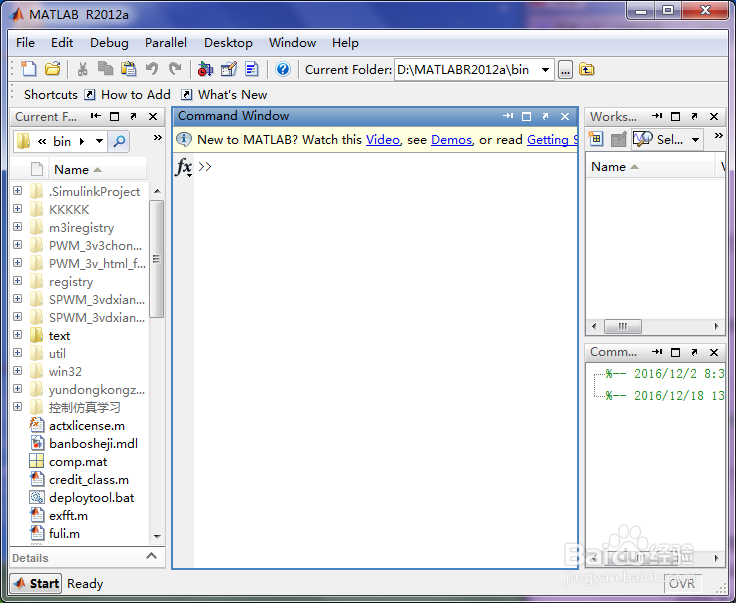
Task: Click the Open File folder icon
Action: coord(52,69)
